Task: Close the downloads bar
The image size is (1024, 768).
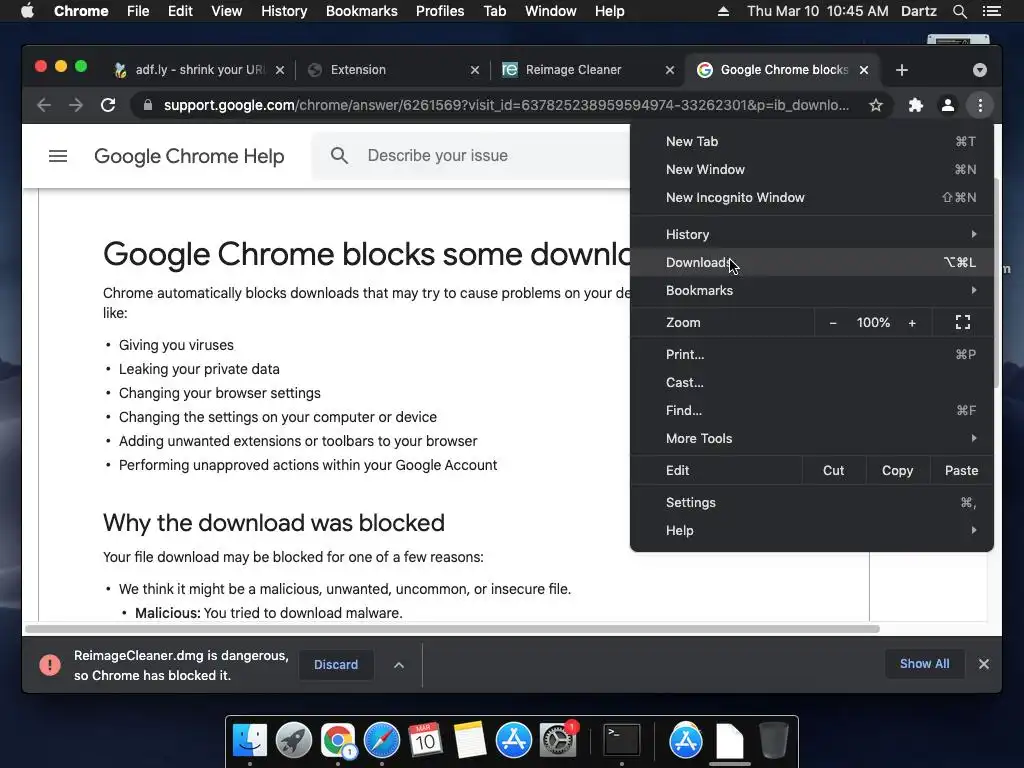Action: (x=984, y=664)
